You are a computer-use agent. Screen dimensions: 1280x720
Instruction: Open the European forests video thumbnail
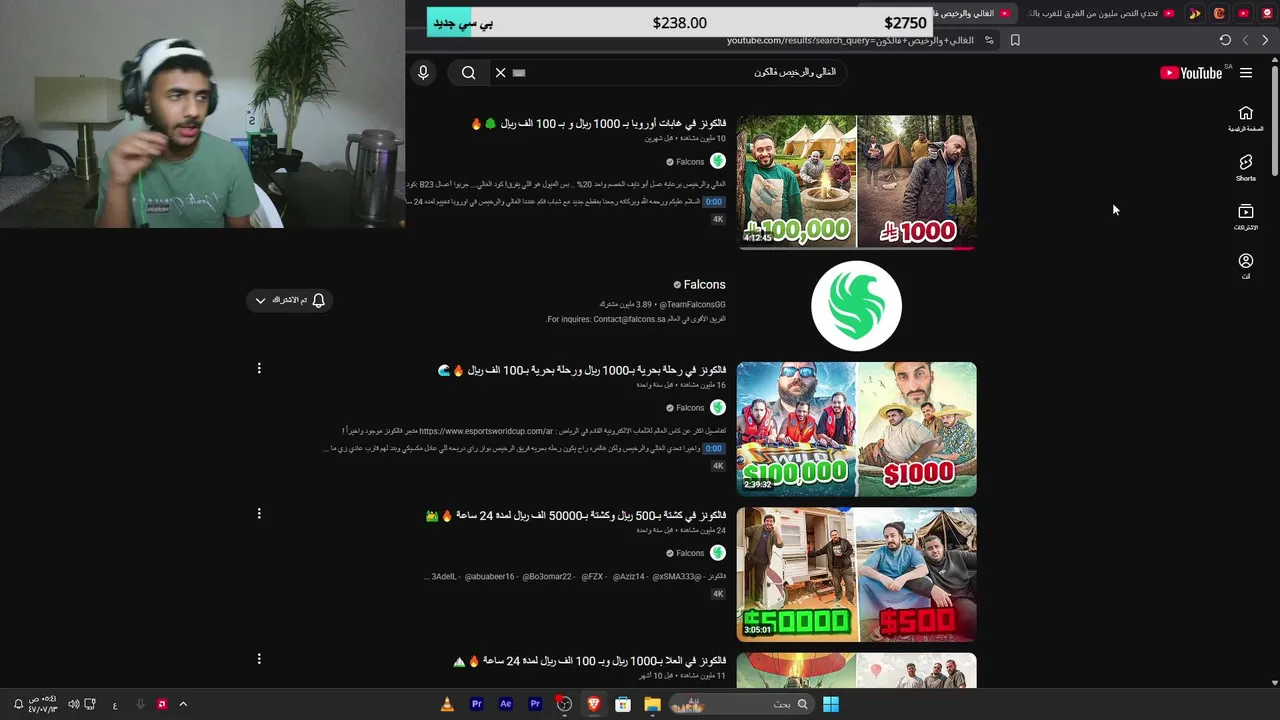(x=856, y=181)
